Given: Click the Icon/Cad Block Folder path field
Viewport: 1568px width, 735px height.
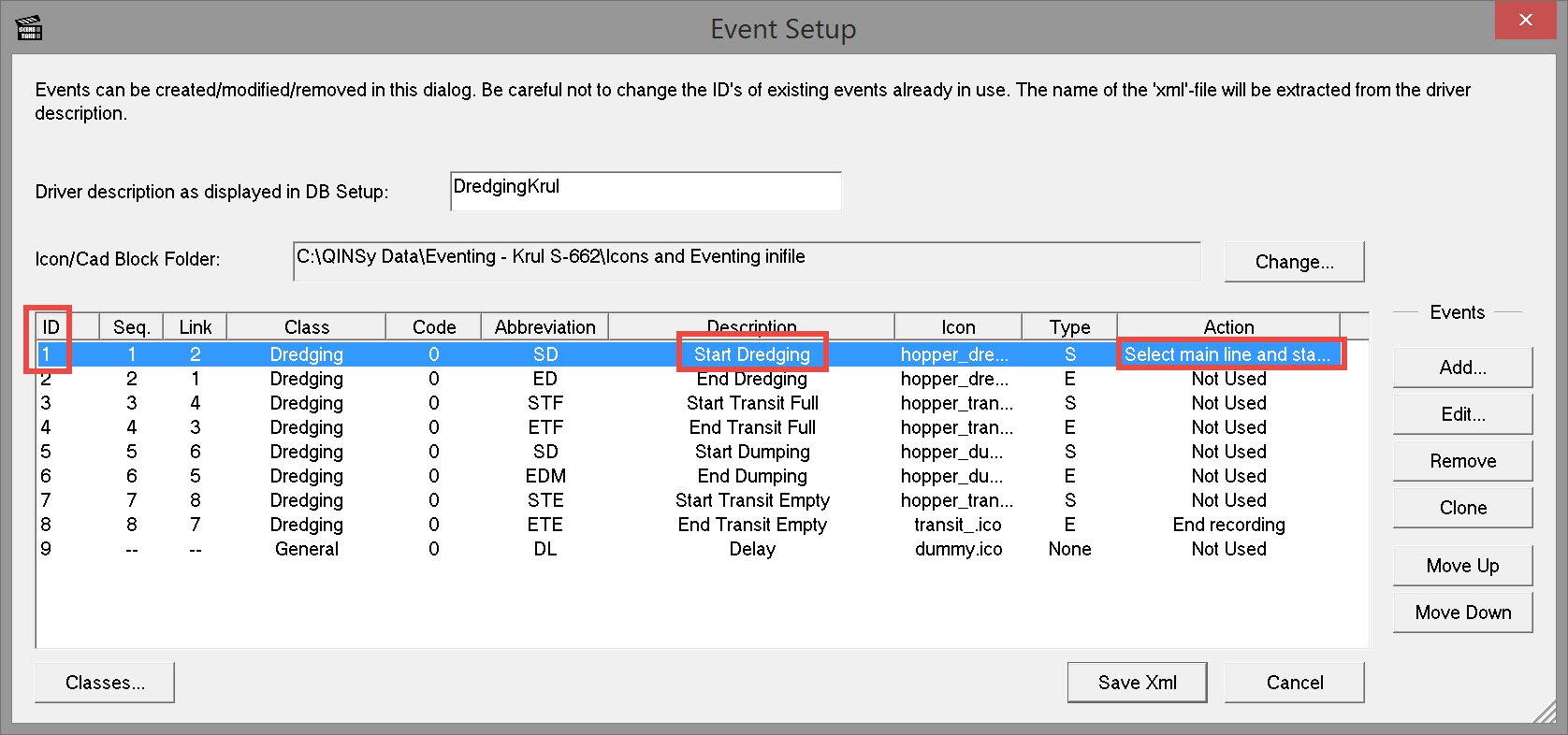Looking at the screenshot, I should [x=746, y=261].
